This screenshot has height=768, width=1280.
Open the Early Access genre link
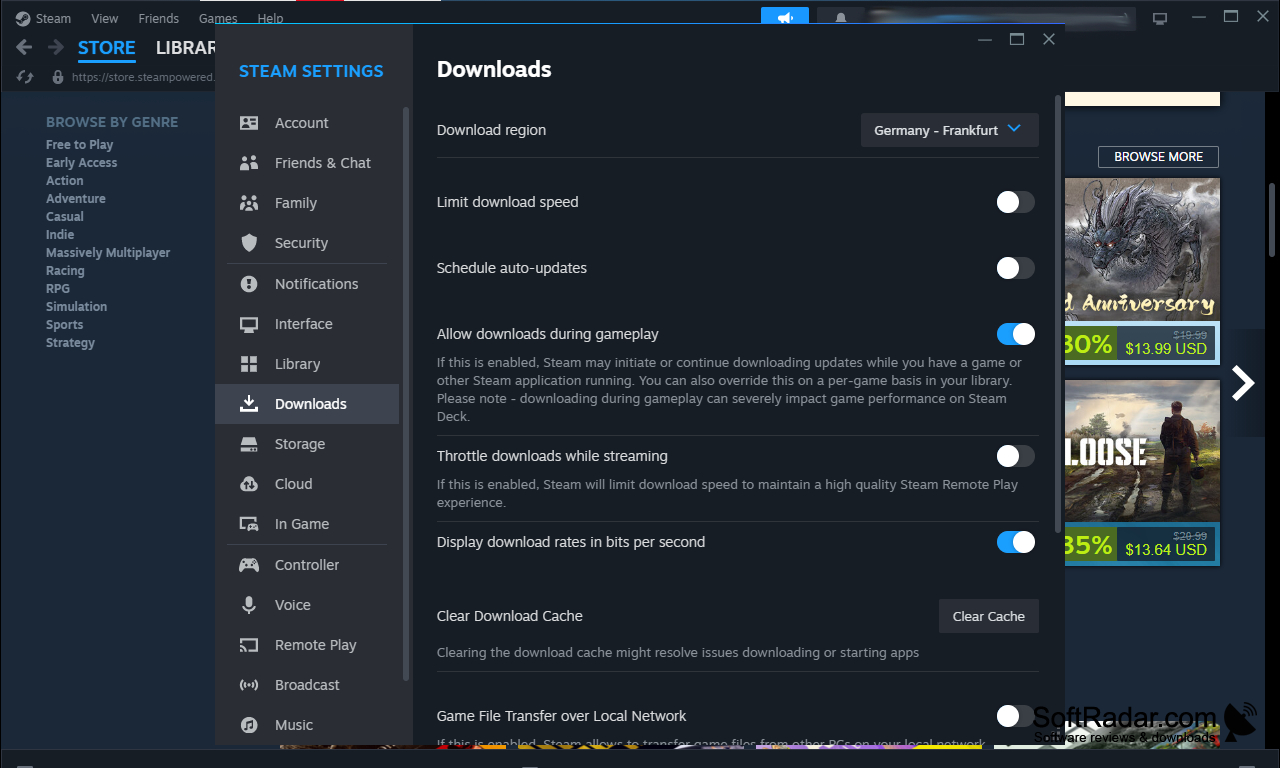[x=81, y=163]
